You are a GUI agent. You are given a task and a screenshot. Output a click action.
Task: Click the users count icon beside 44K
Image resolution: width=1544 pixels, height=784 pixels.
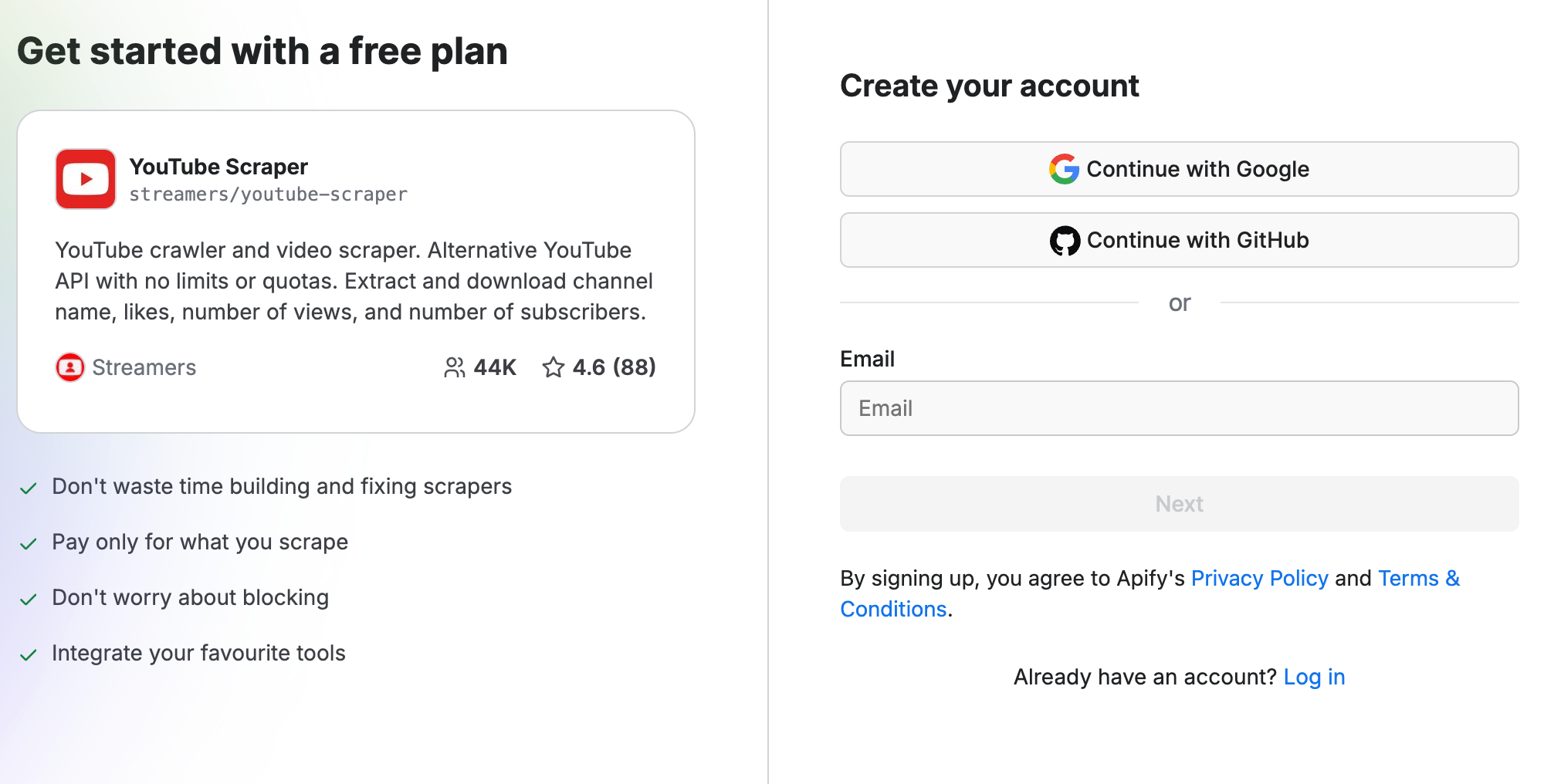pos(455,367)
